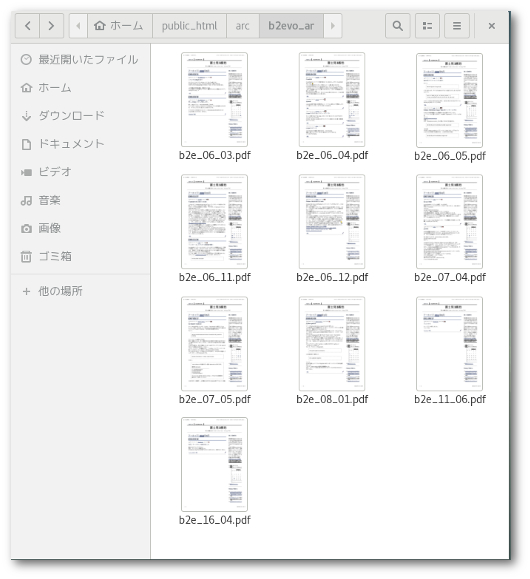Select the ホーム path segment
The width and height of the screenshot is (530, 579).
point(120,26)
